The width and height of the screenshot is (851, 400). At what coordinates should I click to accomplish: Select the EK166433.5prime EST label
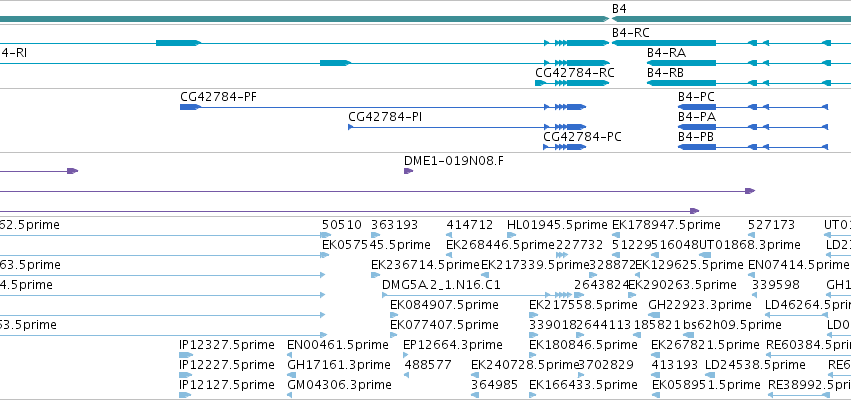583,385
